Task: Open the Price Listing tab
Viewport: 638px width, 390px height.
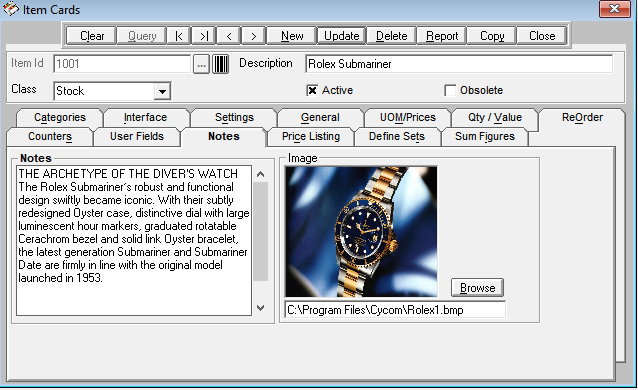Action: (x=311, y=137)
